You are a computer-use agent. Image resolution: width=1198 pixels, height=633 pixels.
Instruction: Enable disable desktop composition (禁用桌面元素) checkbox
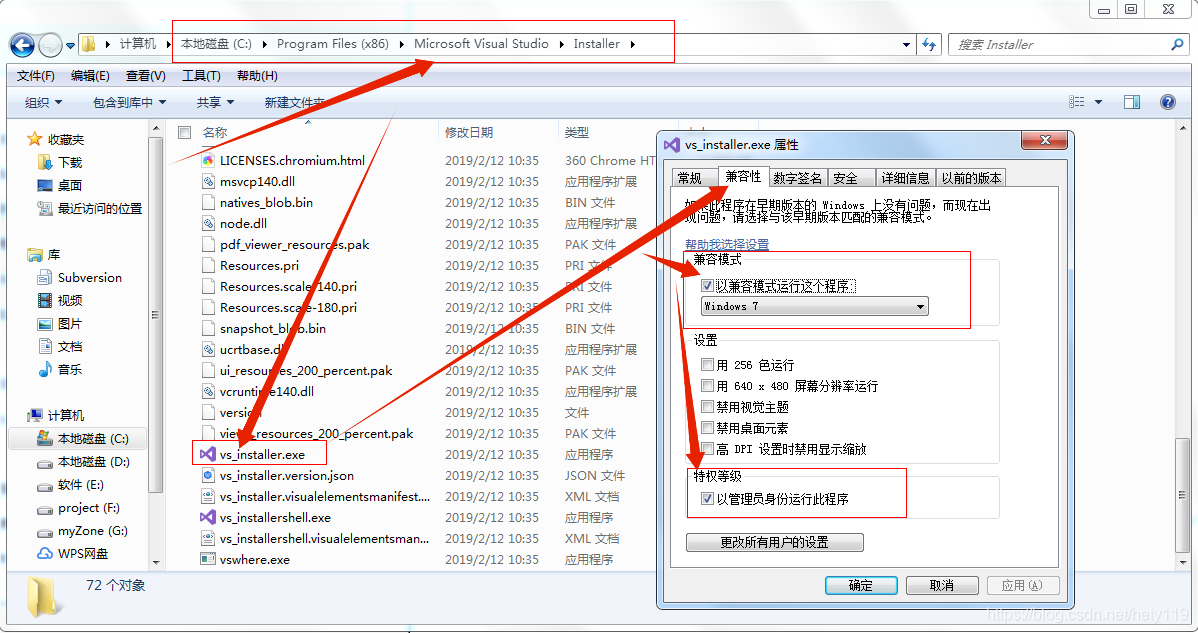(707, 428)
